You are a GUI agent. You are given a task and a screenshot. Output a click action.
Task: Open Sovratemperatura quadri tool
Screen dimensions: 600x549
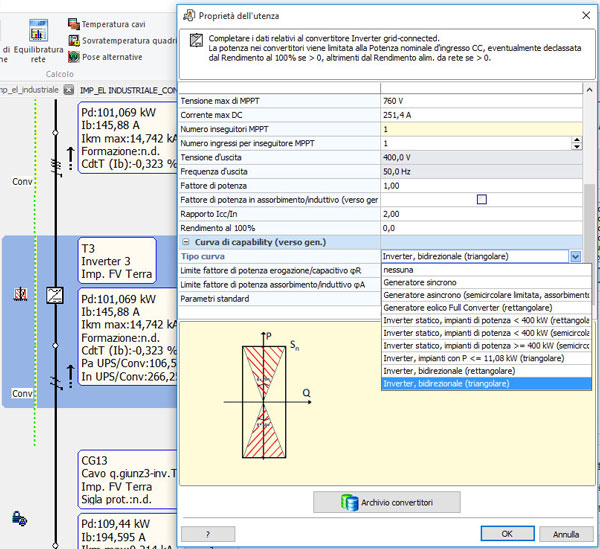[122, 41]
